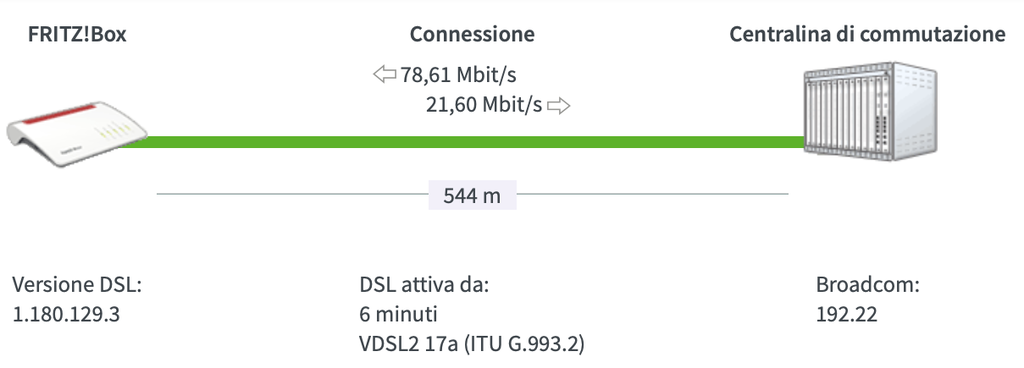
Task: Click the Broadcom label
Action: point(868,285)
